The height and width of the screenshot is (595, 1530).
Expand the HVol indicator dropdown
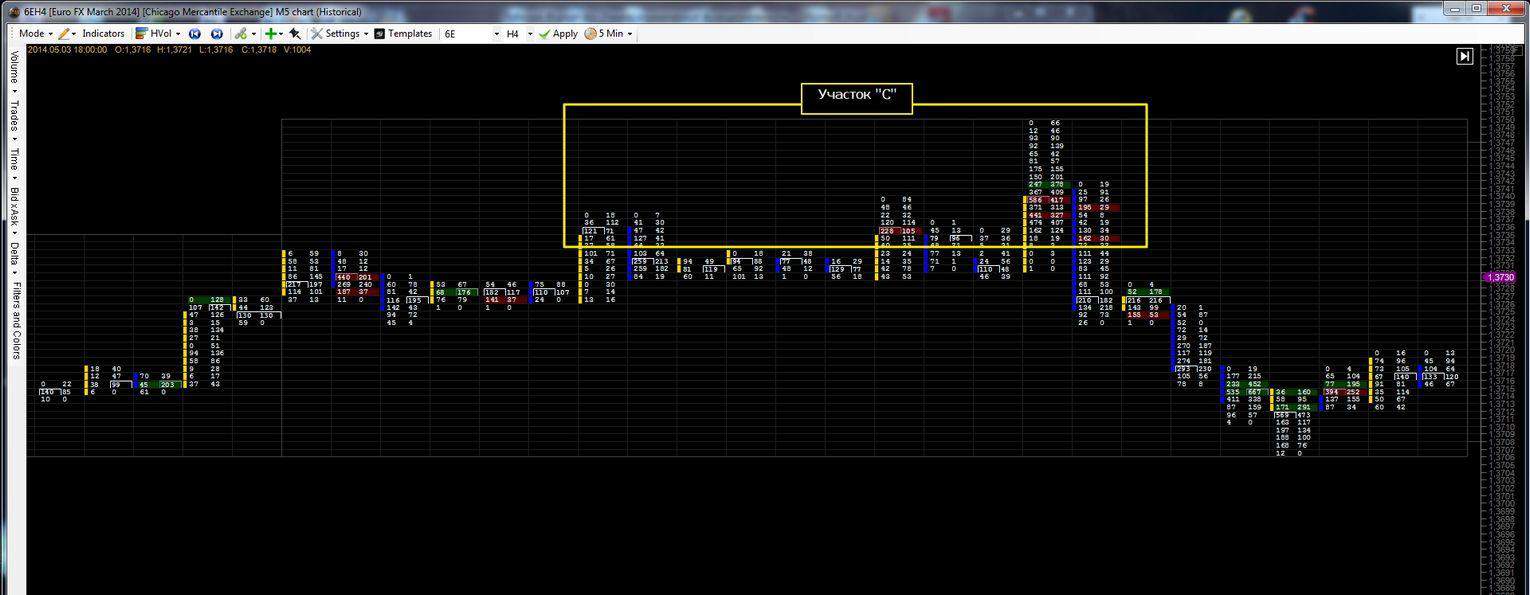pyautogui.click(x=159, y=34)
